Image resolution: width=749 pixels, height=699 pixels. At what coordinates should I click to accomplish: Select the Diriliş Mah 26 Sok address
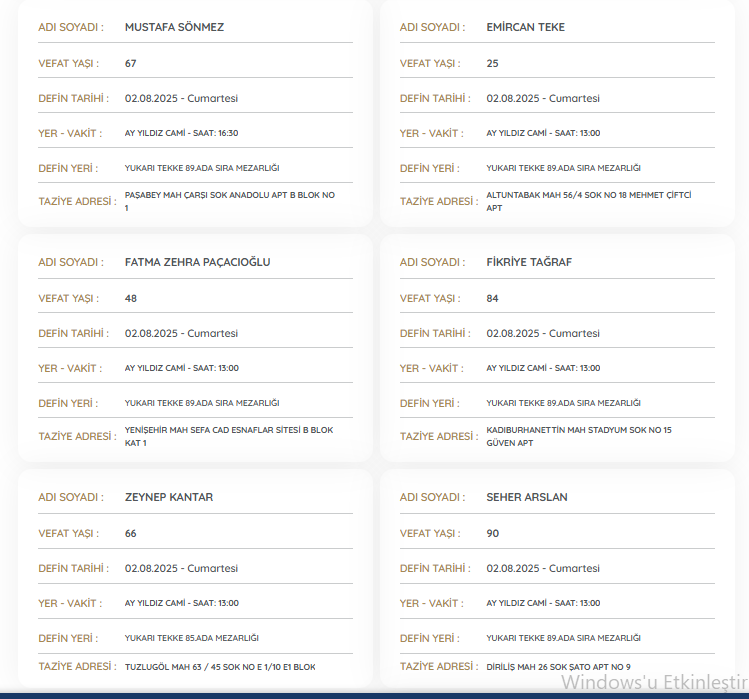[x=558, y=667]
